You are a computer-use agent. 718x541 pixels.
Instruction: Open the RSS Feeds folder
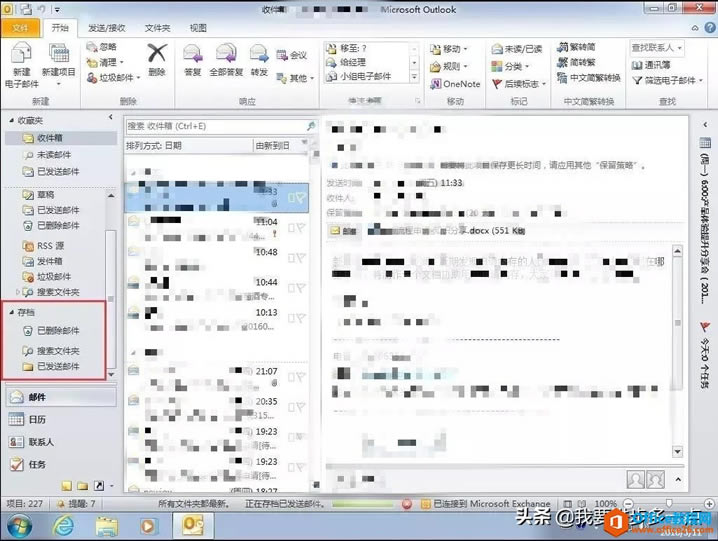(44, 246)
